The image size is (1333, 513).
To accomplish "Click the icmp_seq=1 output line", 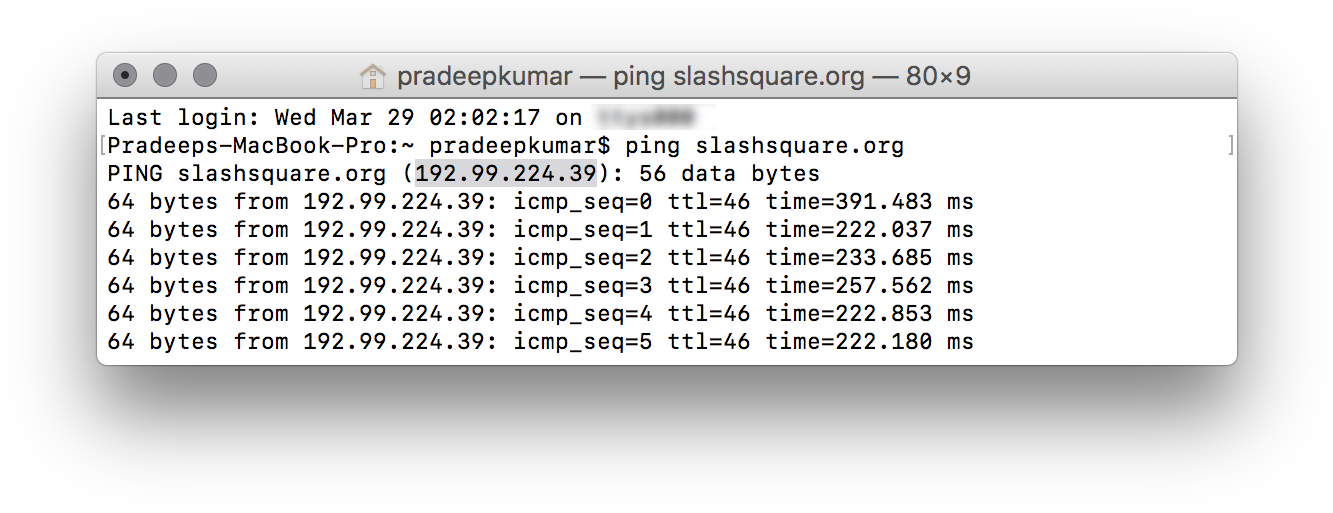I will pos(540,230).
